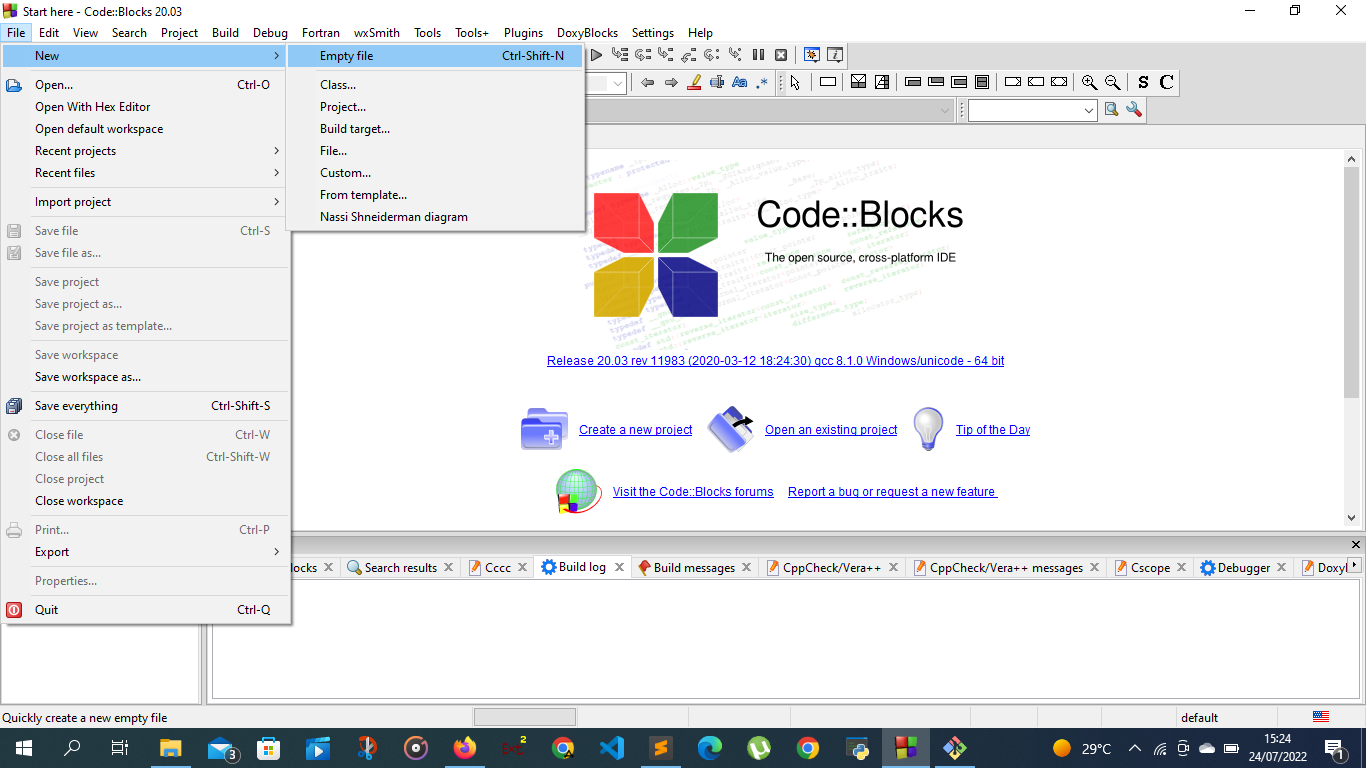Choose Empty file from New submenu
This screenshot has height=768, width=1366.
[435, 56]
